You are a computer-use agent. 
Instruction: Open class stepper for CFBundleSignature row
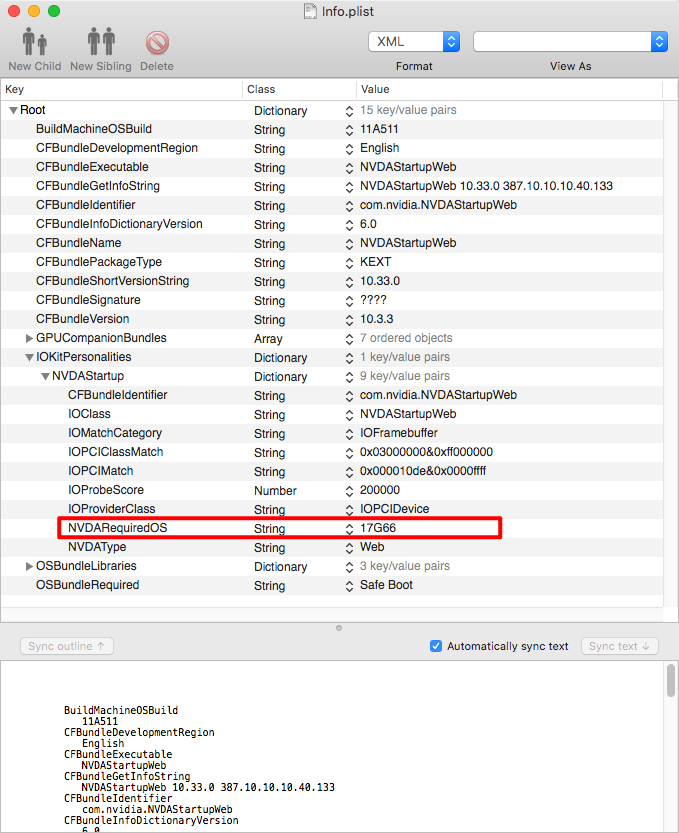coord(349,301)
